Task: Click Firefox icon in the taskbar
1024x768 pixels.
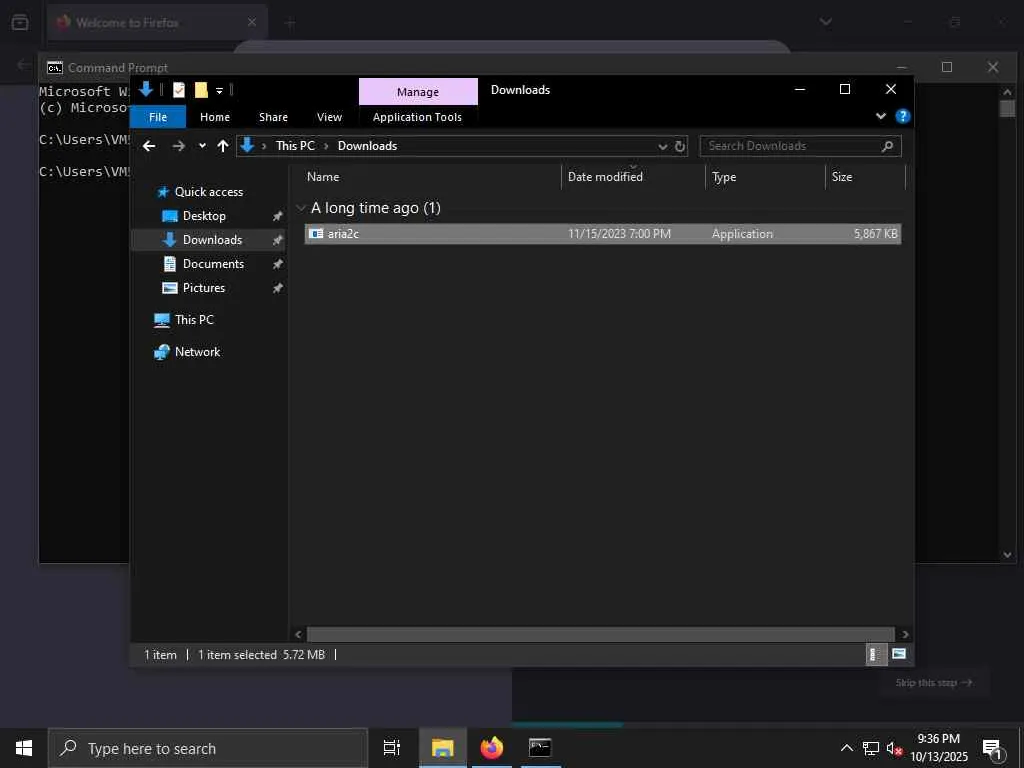Action: (x=492, y=748)
